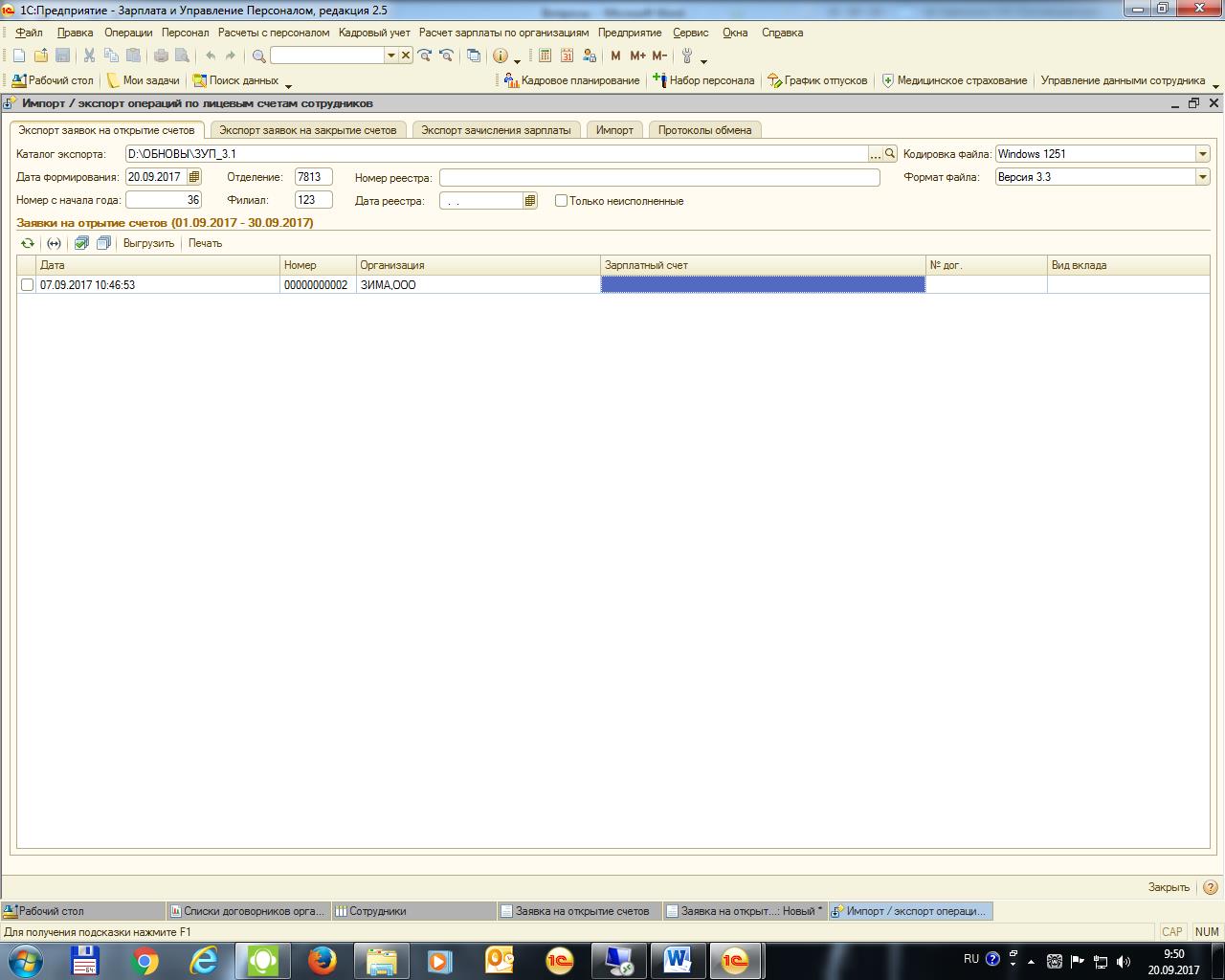Open the info help icon in toolbar
This screenshot has height=980, width=1225.
click(x=500, y=56)
